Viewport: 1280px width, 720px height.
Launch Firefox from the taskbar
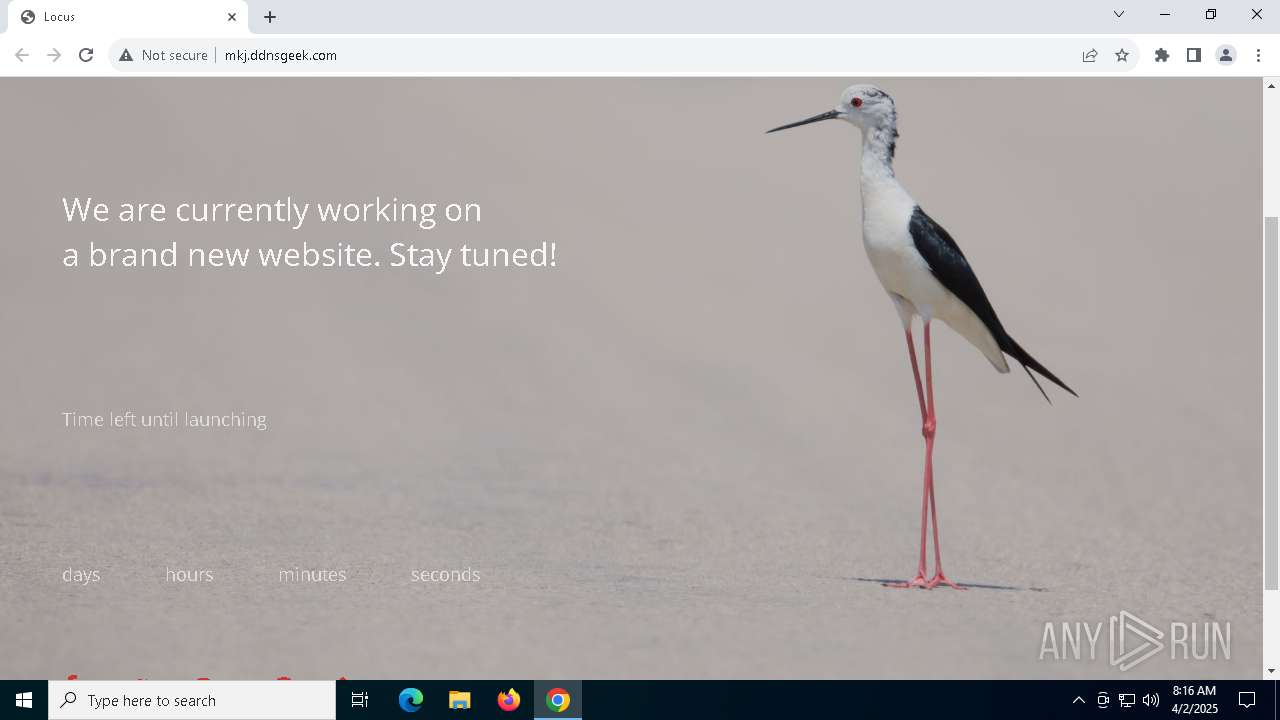pos(509,700)
